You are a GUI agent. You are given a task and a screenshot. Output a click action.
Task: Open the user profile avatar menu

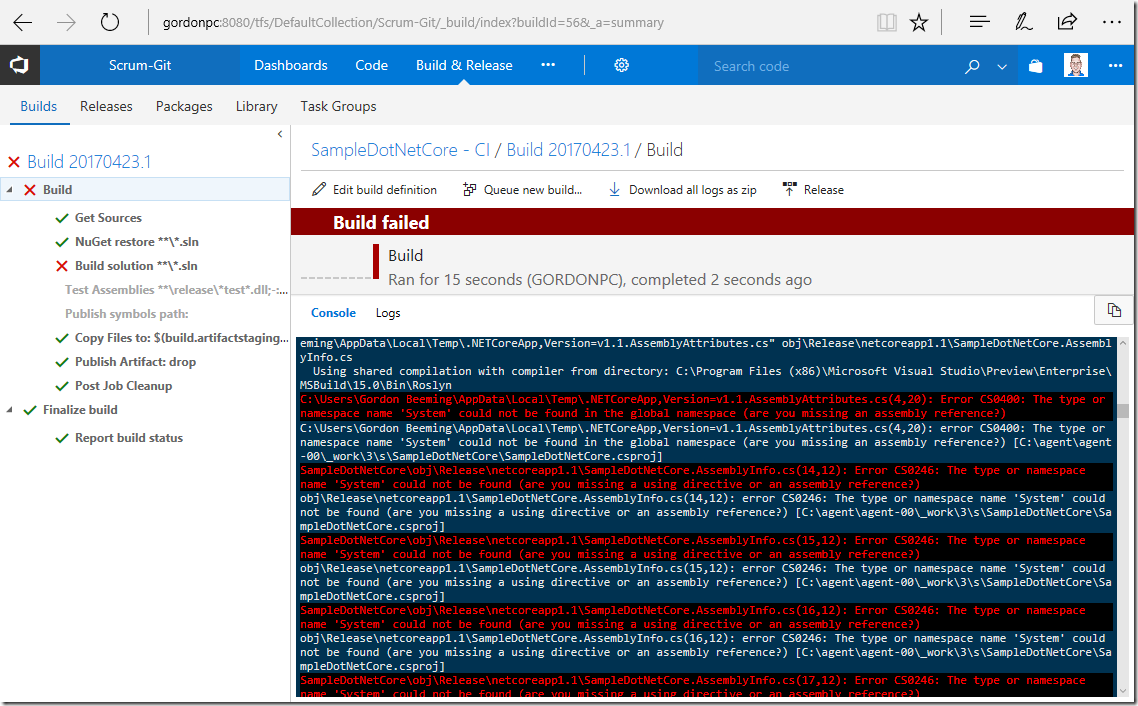tap(1076, 65)
